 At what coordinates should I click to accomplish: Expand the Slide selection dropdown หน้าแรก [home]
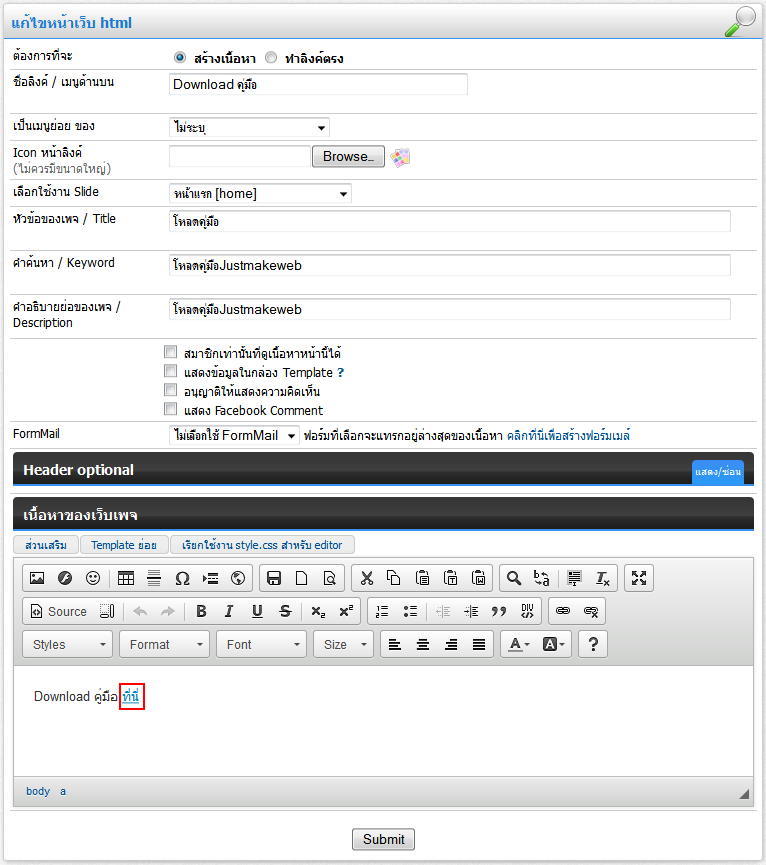(x=260, y=194)
